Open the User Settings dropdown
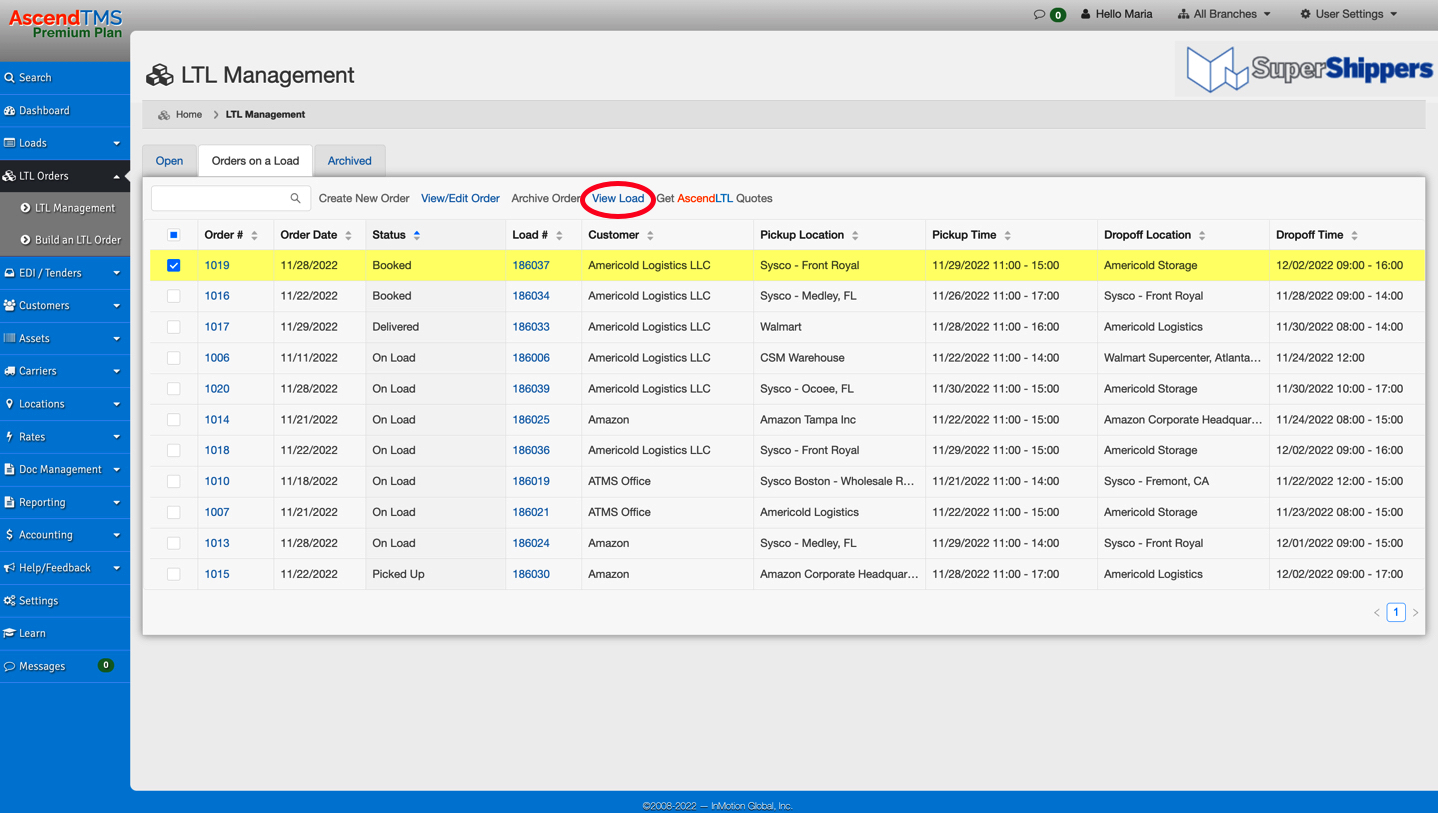 coord(1348,14)
